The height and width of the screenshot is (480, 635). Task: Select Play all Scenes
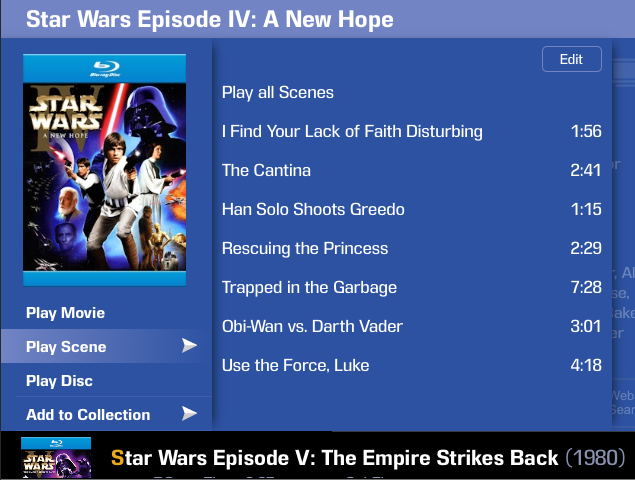pos(277,92)
